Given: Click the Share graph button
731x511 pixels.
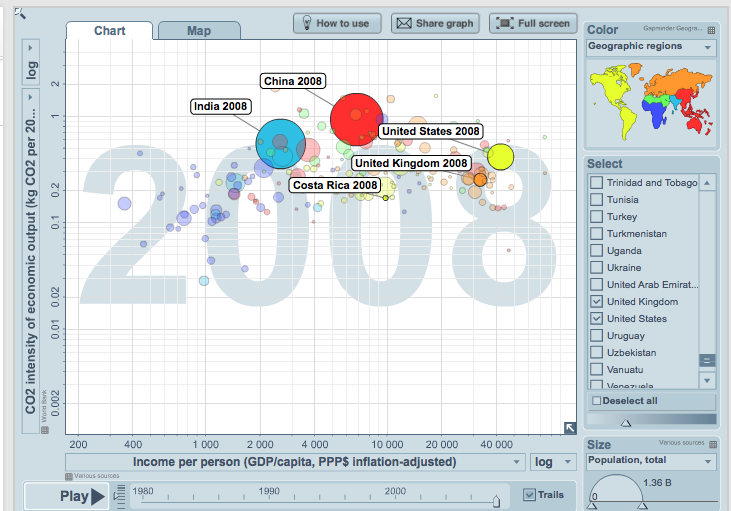Looking at the screenshot, I should pyautogui.click(x=434, y=23).
